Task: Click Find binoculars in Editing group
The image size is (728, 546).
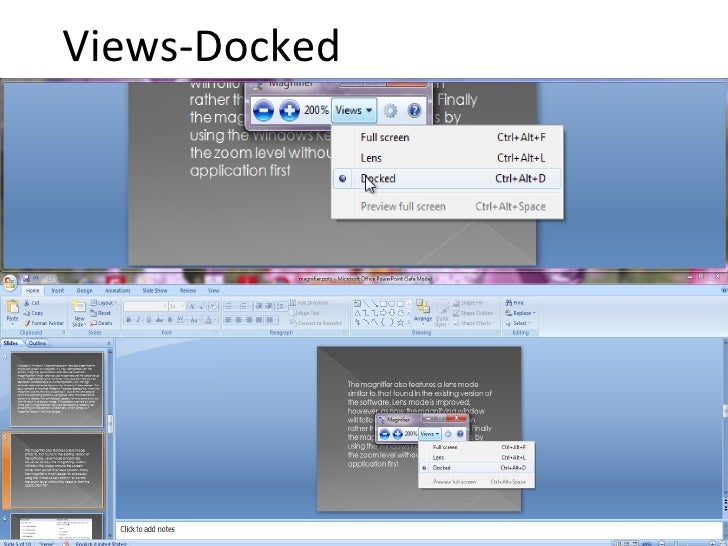Action: click(x=514, y=303)
